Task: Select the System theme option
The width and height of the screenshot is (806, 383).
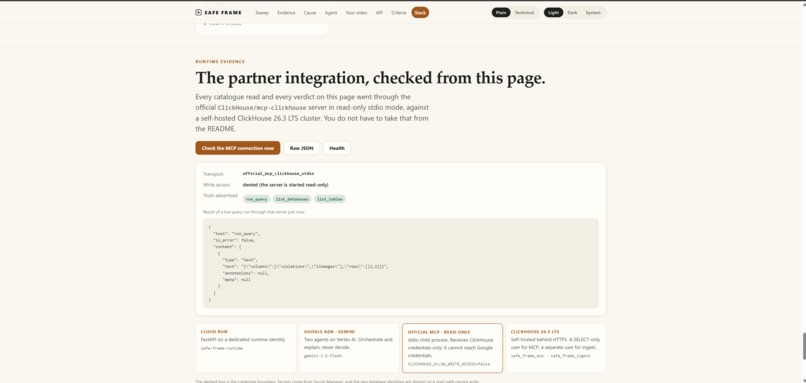Action: [x=593, y=12]
